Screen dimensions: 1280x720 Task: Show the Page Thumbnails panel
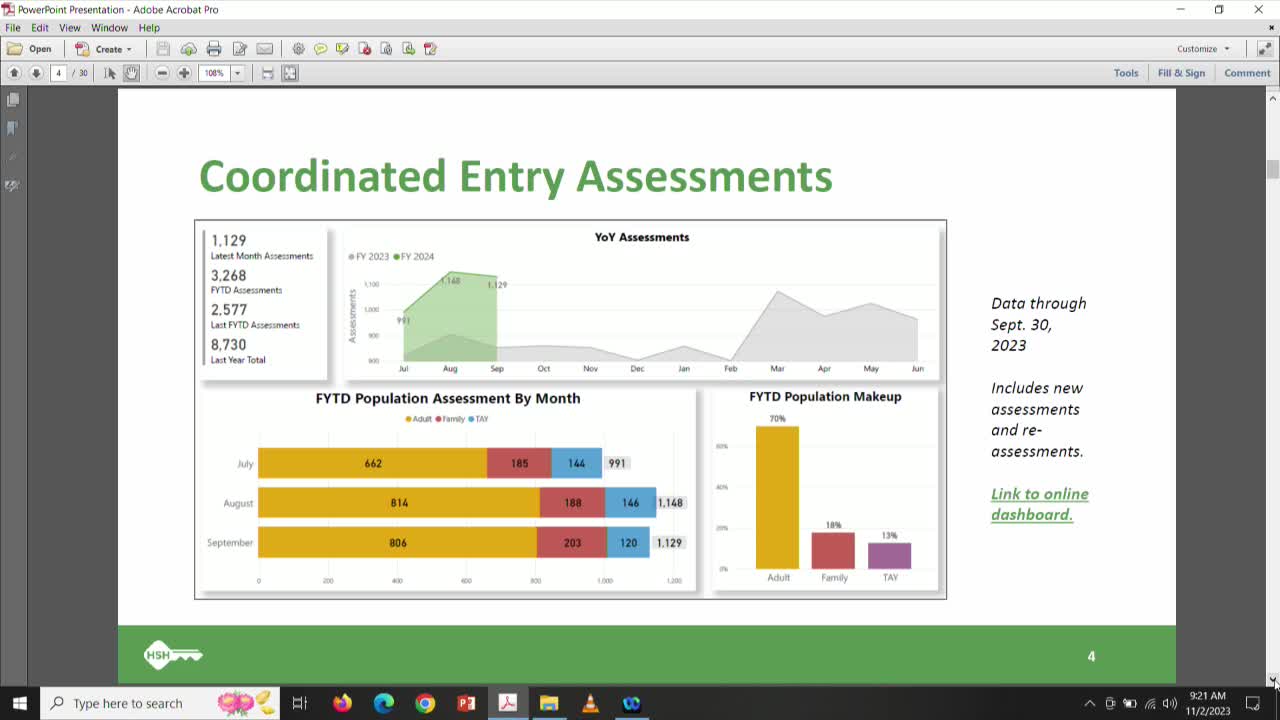pos(13,100)
